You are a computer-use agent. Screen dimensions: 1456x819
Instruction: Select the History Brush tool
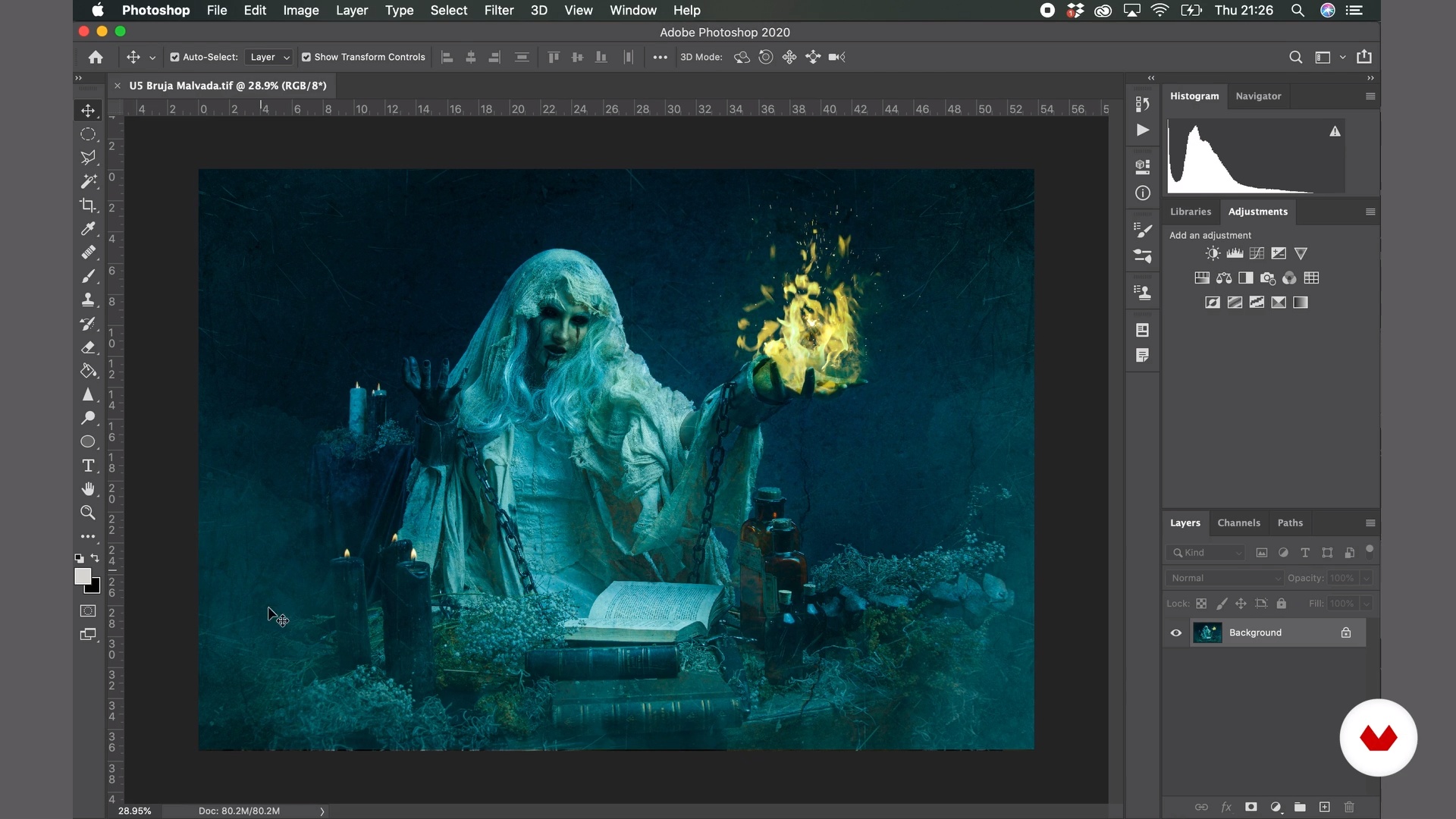pyautogui.click(x=88, y=323)
